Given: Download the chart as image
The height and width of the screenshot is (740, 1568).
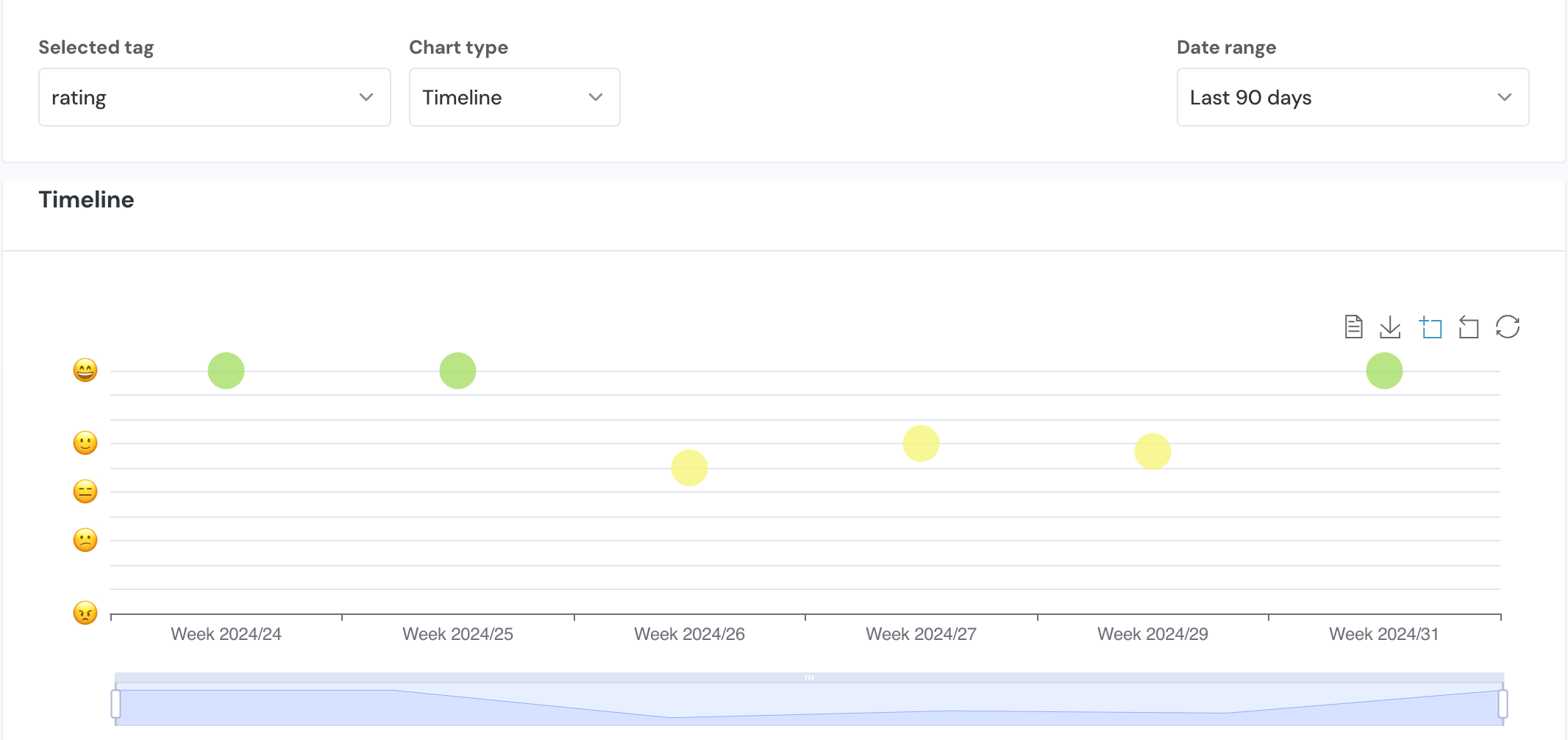Looking at the screenshot, I should pyautogui.click(x=1390, y=327).
